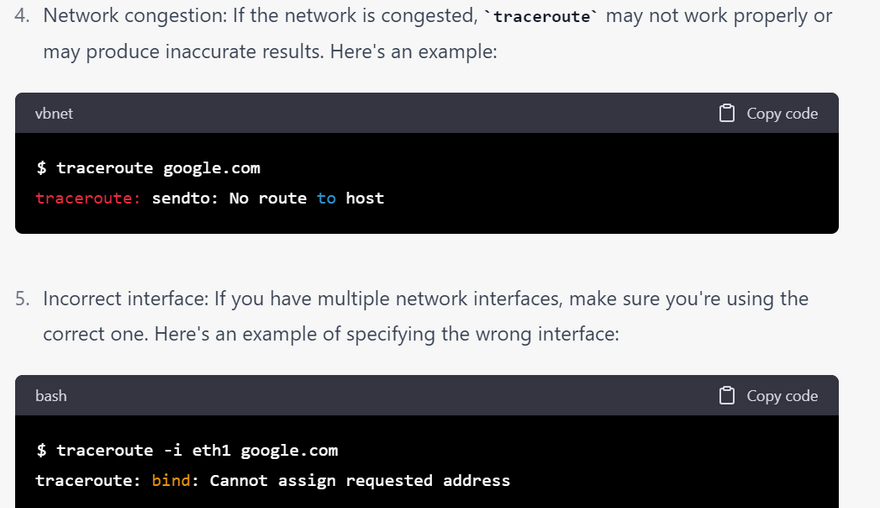The height and width of the screenshot is (508, 880).
Task: Click the inline `traceroute` code in item 4
Action: point(539,17)
